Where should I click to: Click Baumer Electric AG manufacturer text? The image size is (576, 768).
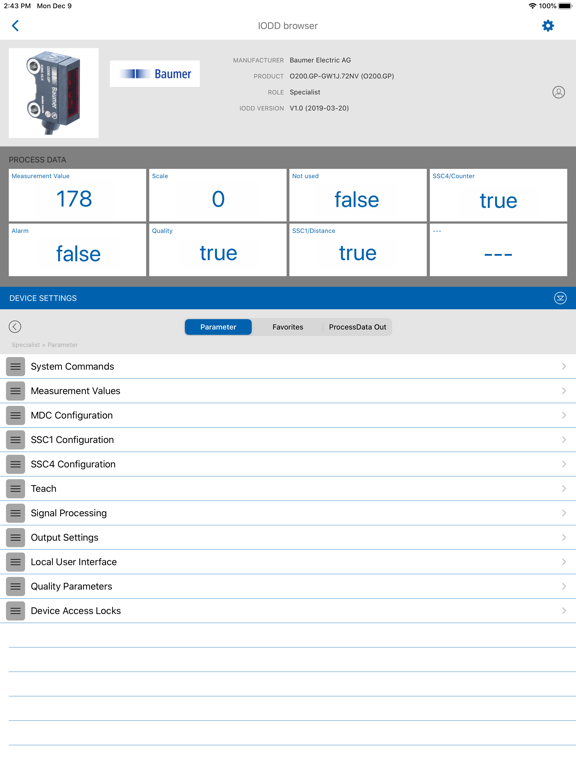tap(320, 60)
